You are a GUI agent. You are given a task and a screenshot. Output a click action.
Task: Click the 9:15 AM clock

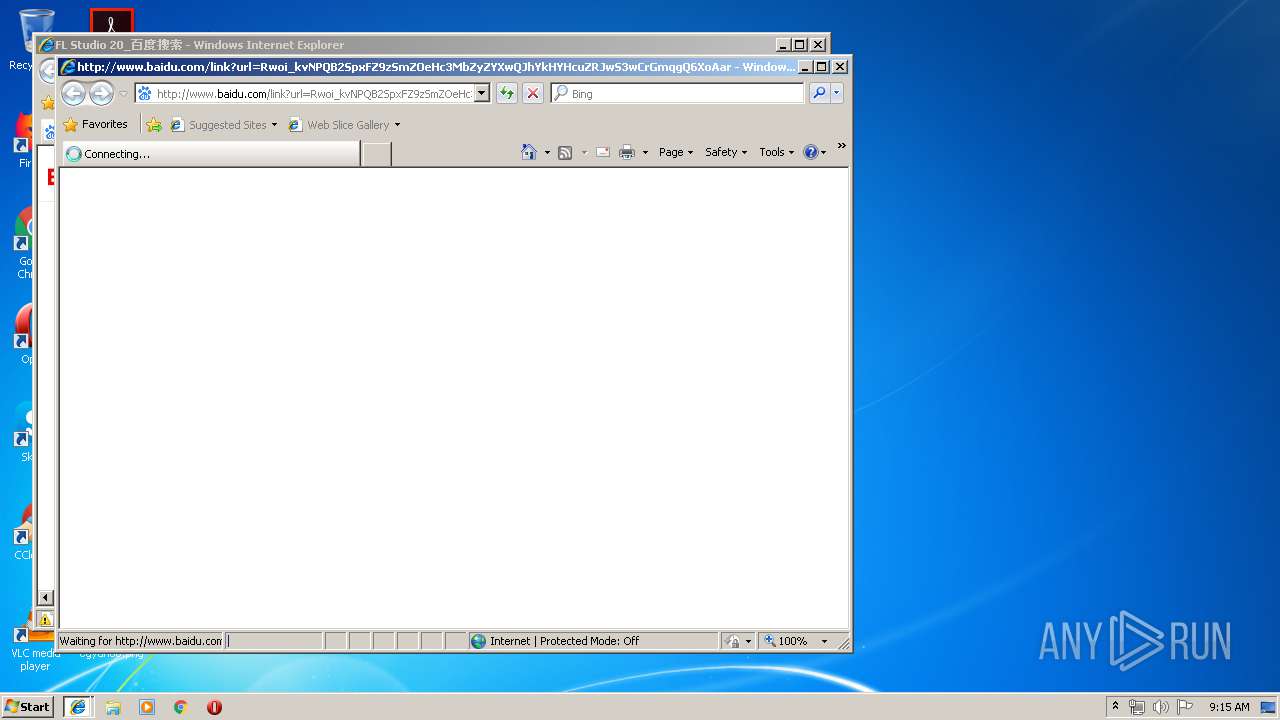[x=1229, y=707]
